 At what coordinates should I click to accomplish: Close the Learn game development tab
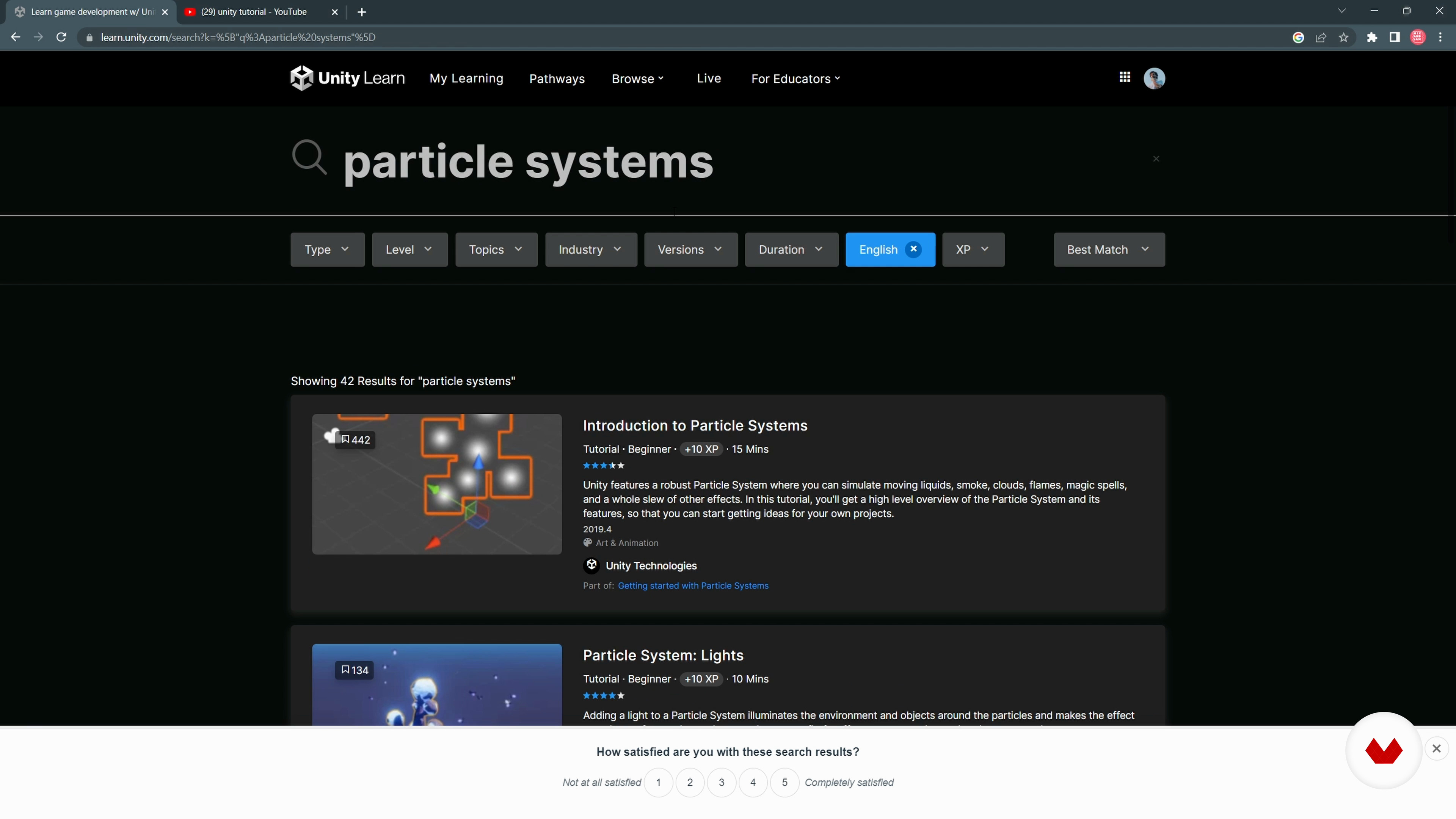pos(165,12)
